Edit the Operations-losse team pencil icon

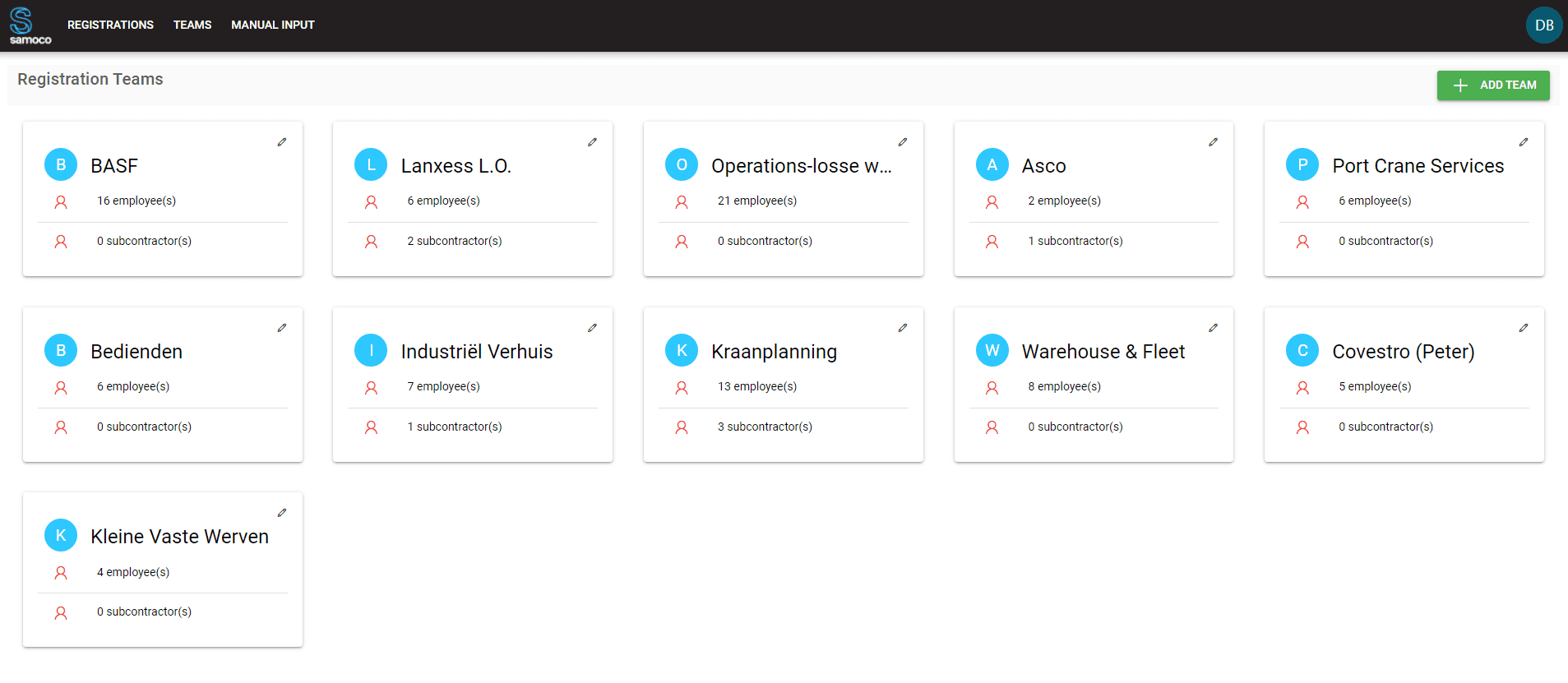903,142
